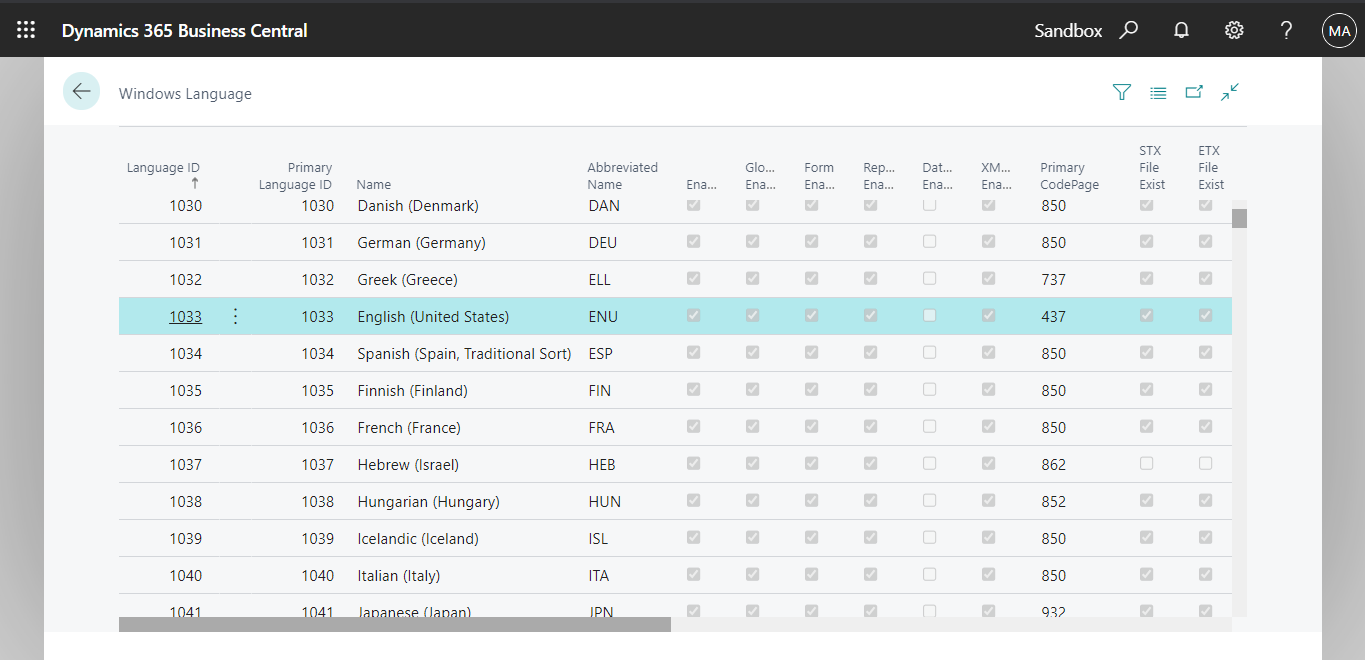1365x660 pixels.
Task: Collapse the page with shrink arrows icon
Action: coord(1230,92)
